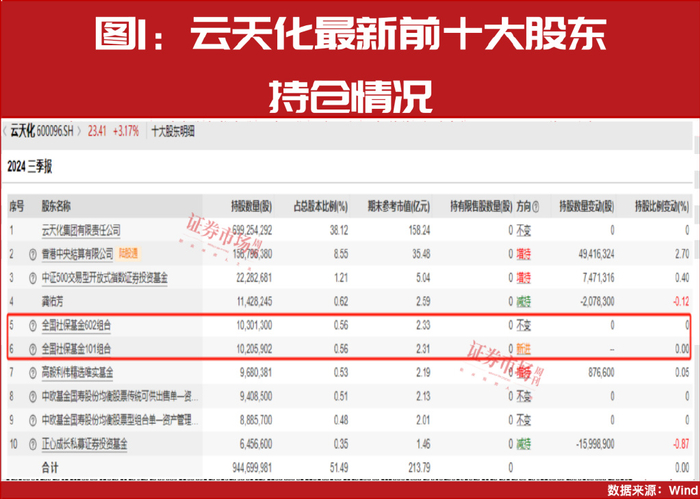Image resolution: width=700 pixels, height=499 pixels.
Task: Click the info icon beside 全国社保基金101组合
Action: (33, 349)
